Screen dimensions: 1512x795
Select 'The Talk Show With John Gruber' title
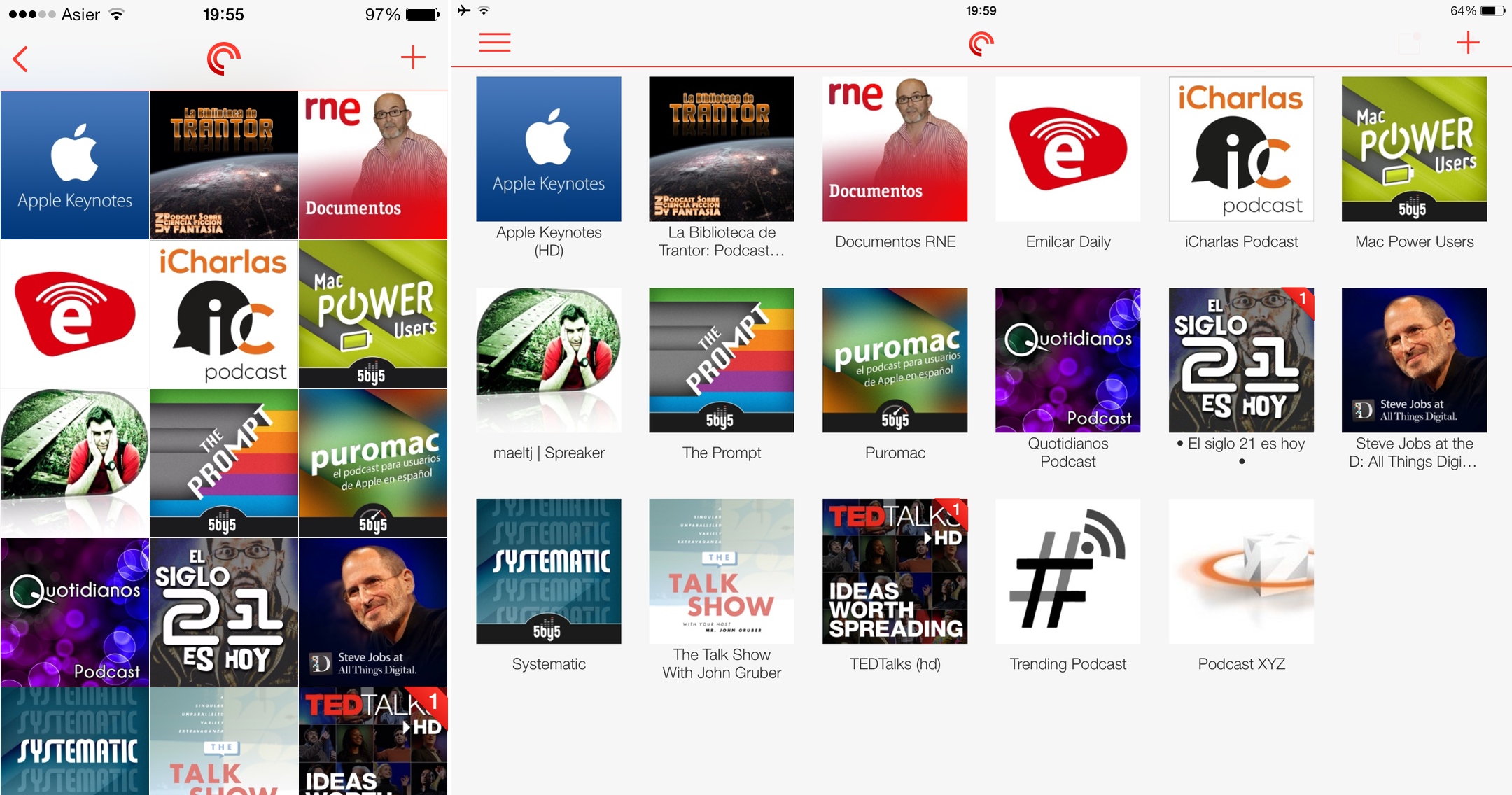[722, 664]
